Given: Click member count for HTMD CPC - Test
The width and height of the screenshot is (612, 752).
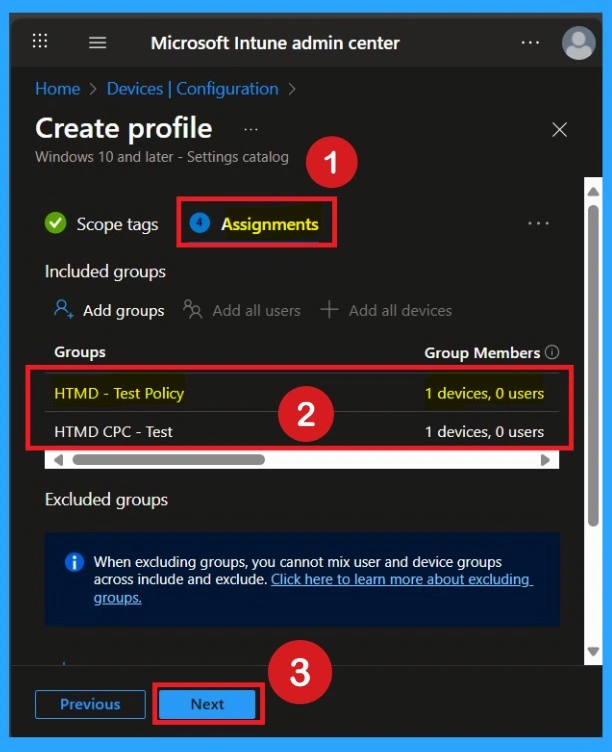Looking at the screenshot, I should pos(484,432).
